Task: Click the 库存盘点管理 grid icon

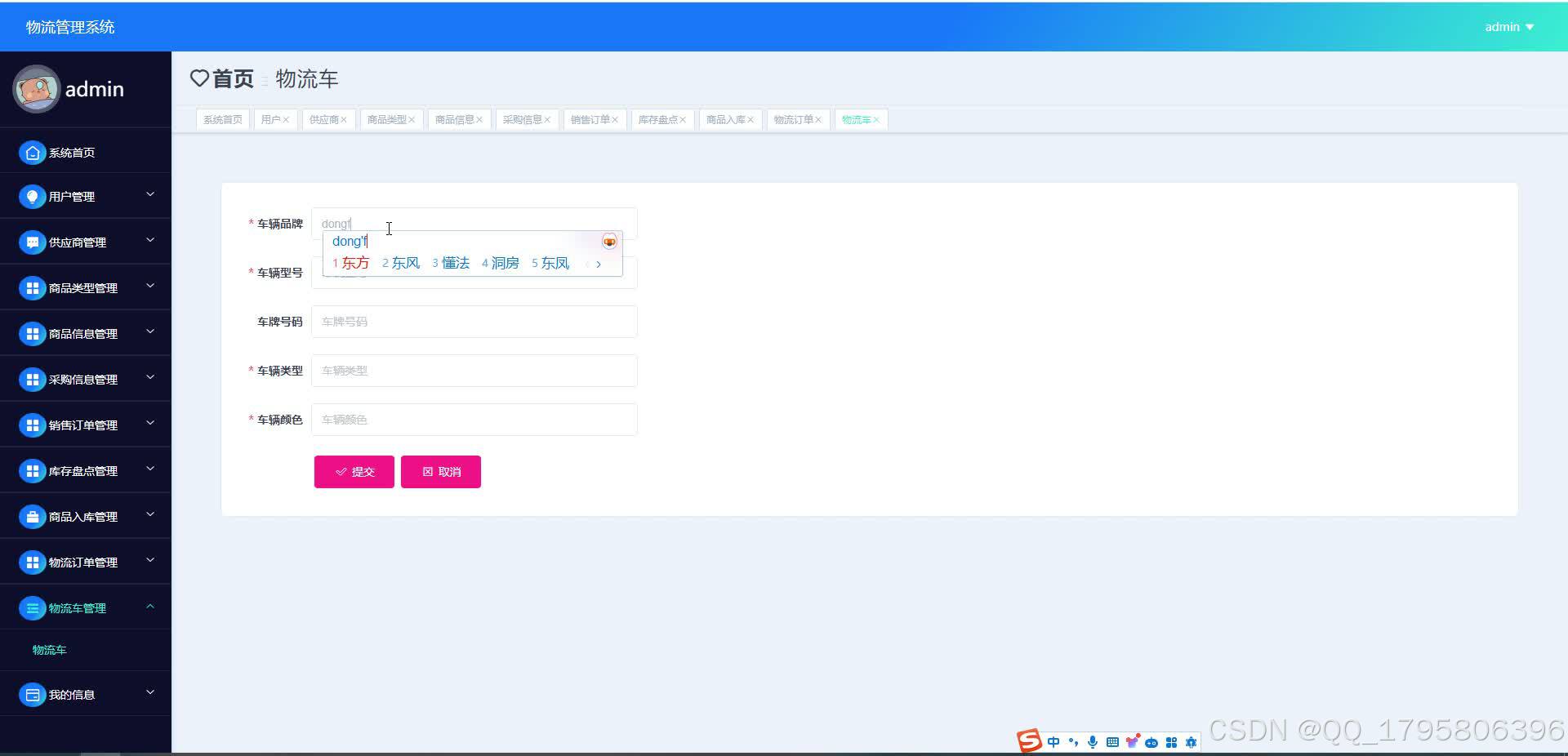Action: [x=32, y=471]
